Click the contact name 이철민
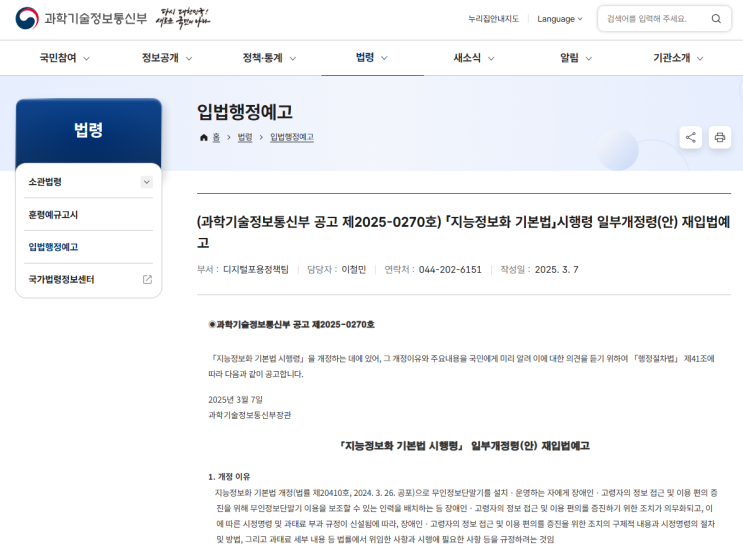Screen dimensions: 743x545 [x=354, y=270]
